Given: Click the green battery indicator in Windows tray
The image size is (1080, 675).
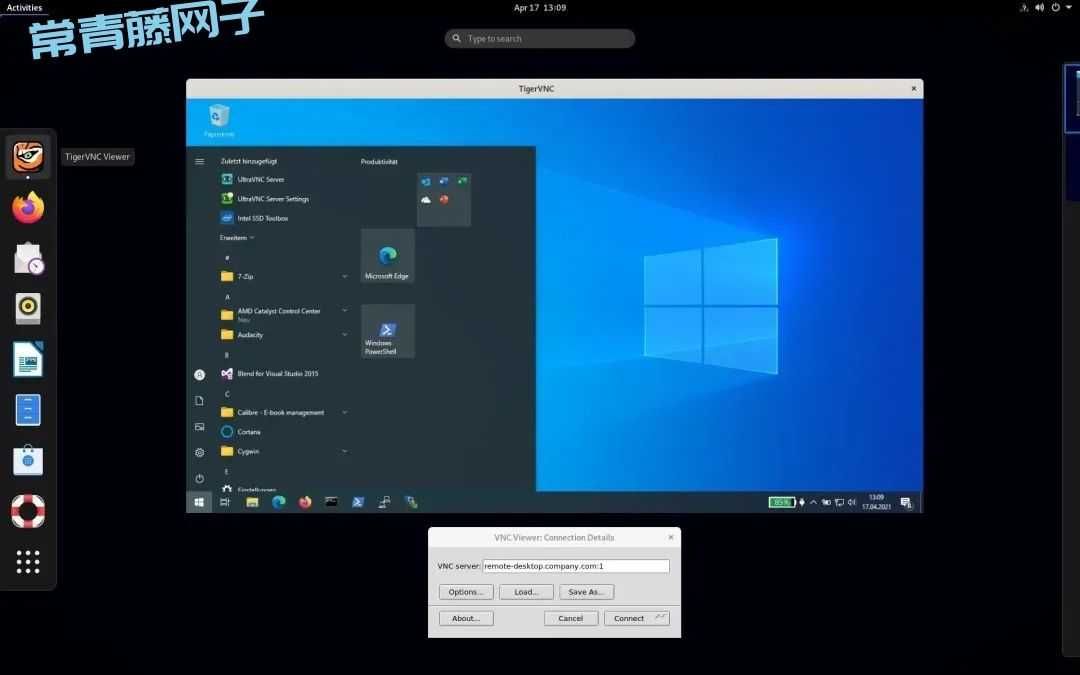Looking at the screenshot, I should [x=782, y=502].
